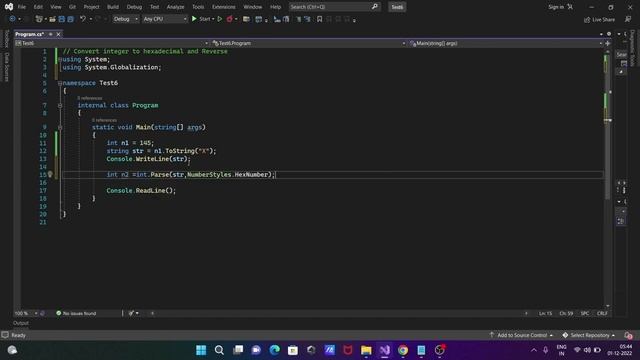Click the search magnifier icon in title bar
This screenshot has width=640, height=360.
coord(374,7)
